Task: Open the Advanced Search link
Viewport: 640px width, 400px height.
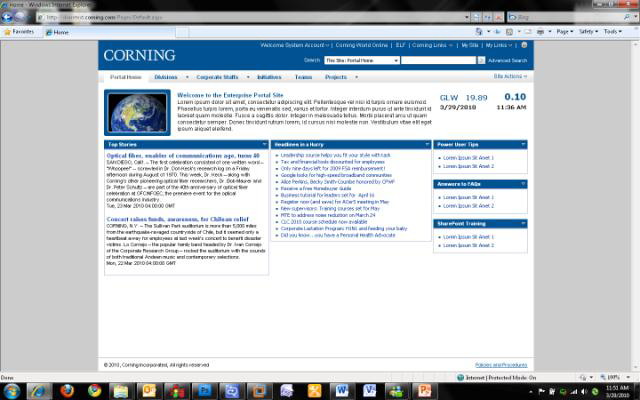Action: coord(507,60)
